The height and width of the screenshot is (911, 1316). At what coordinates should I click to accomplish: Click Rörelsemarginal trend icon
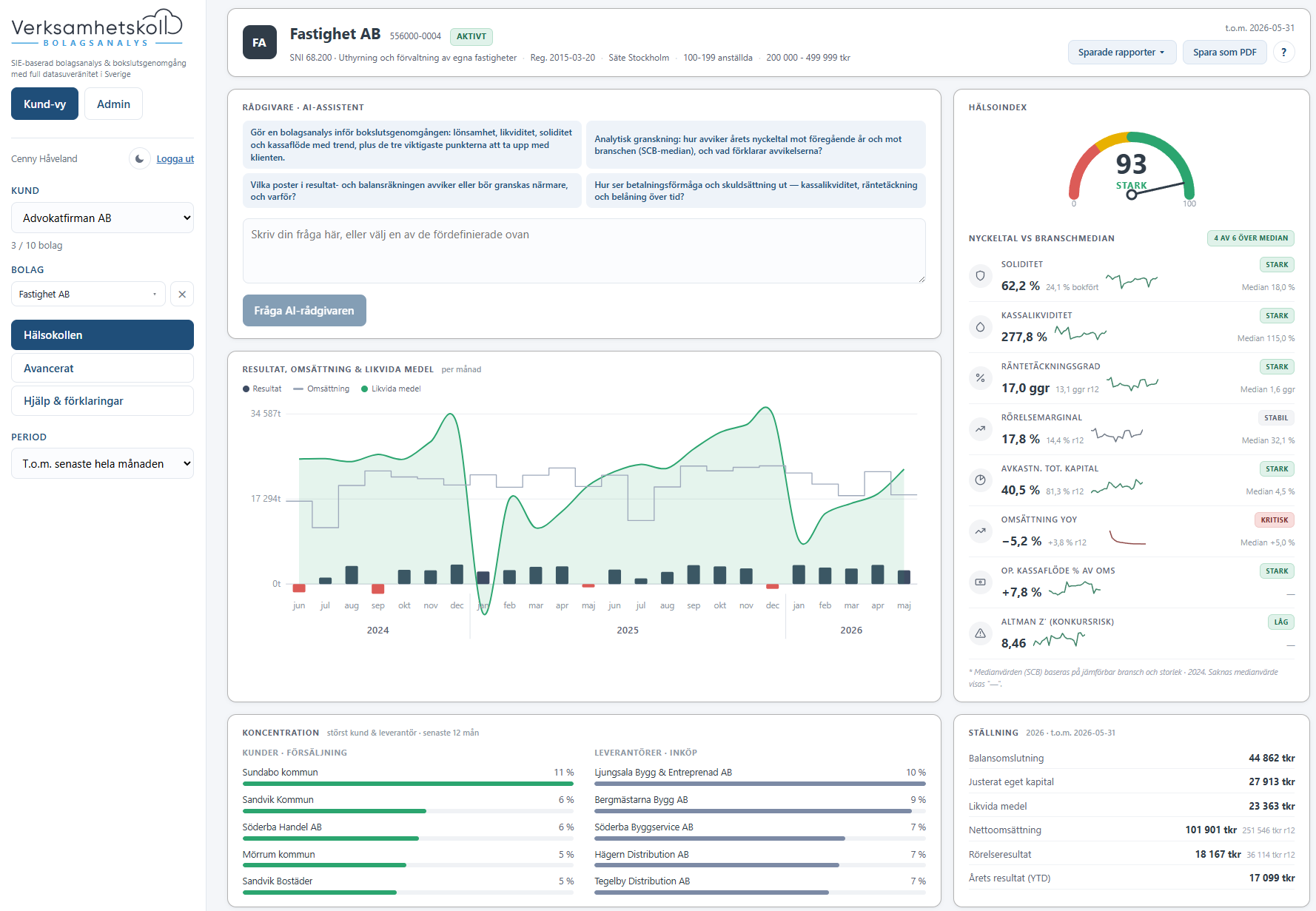pos(980,429)
